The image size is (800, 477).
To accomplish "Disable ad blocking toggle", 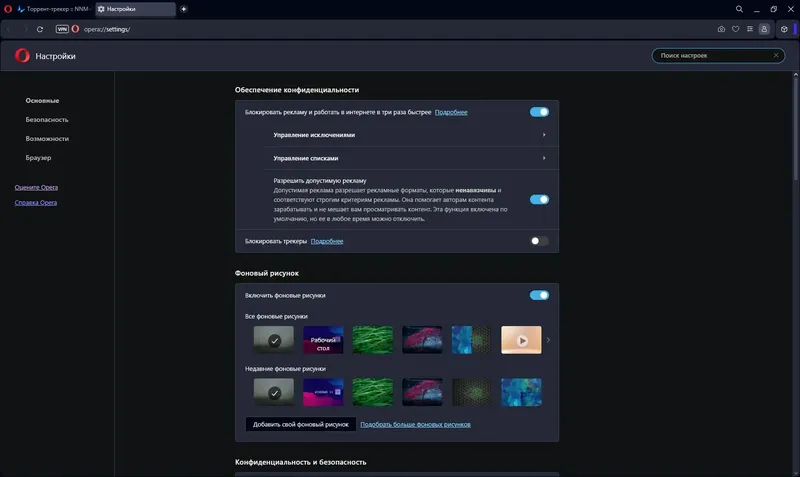I will [x=539, y=112].
